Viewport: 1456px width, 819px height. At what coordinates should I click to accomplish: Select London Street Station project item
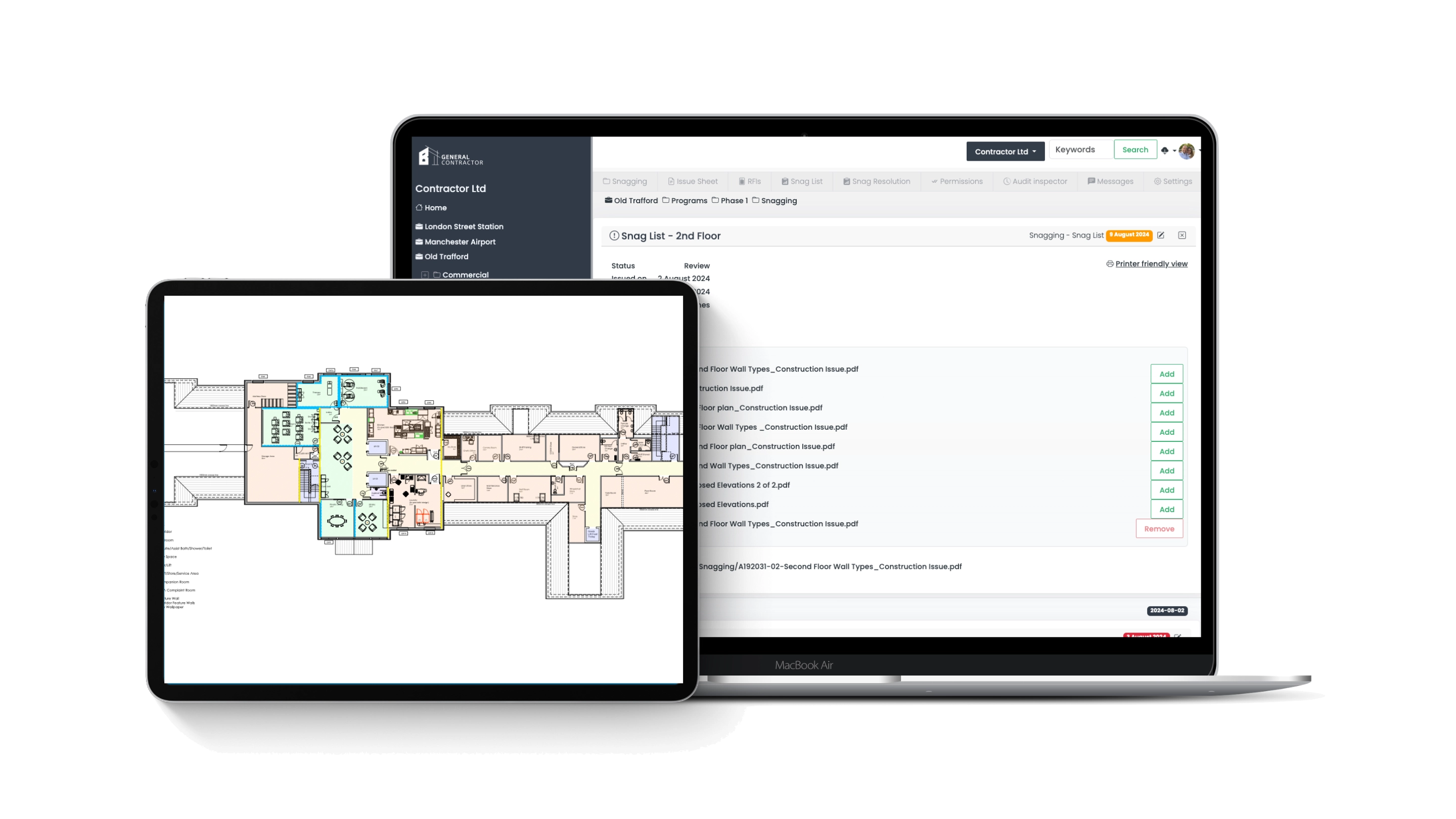click(463, 226)
